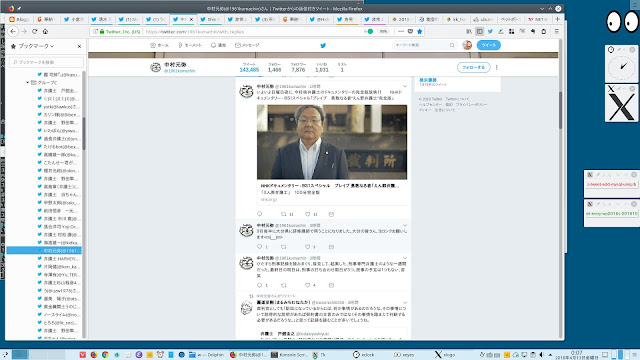
Task: Select the Likes tab showing 1,031
Action: (x=322, y=68)
